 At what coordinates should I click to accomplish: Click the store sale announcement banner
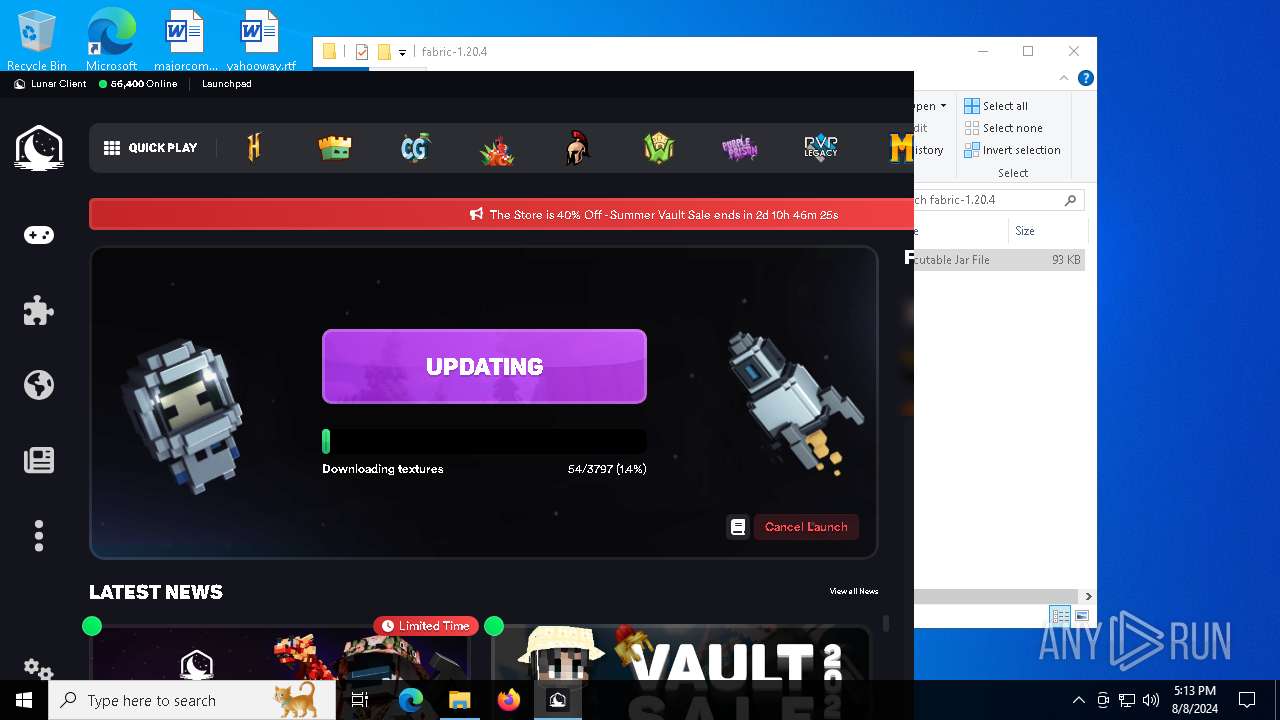click(501, 214)
